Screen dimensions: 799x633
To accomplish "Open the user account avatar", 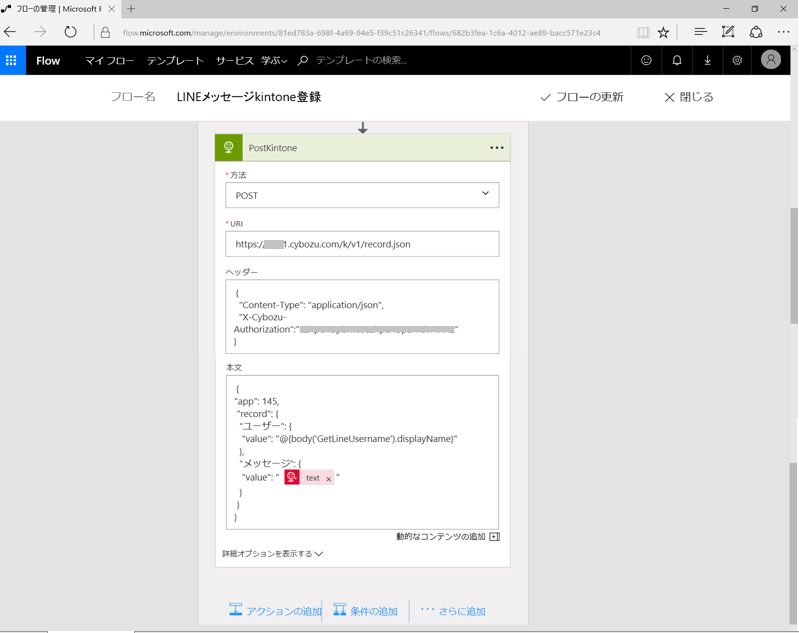I will pyautogui.click(x=771, y=60).
